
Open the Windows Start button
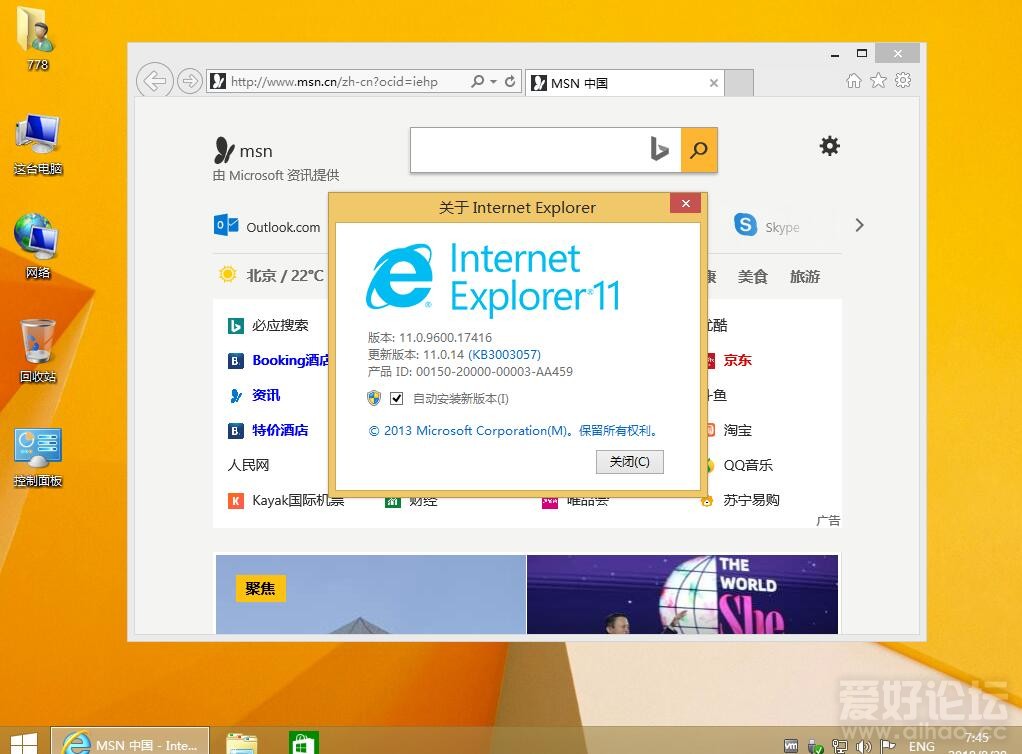pos(24,742)
